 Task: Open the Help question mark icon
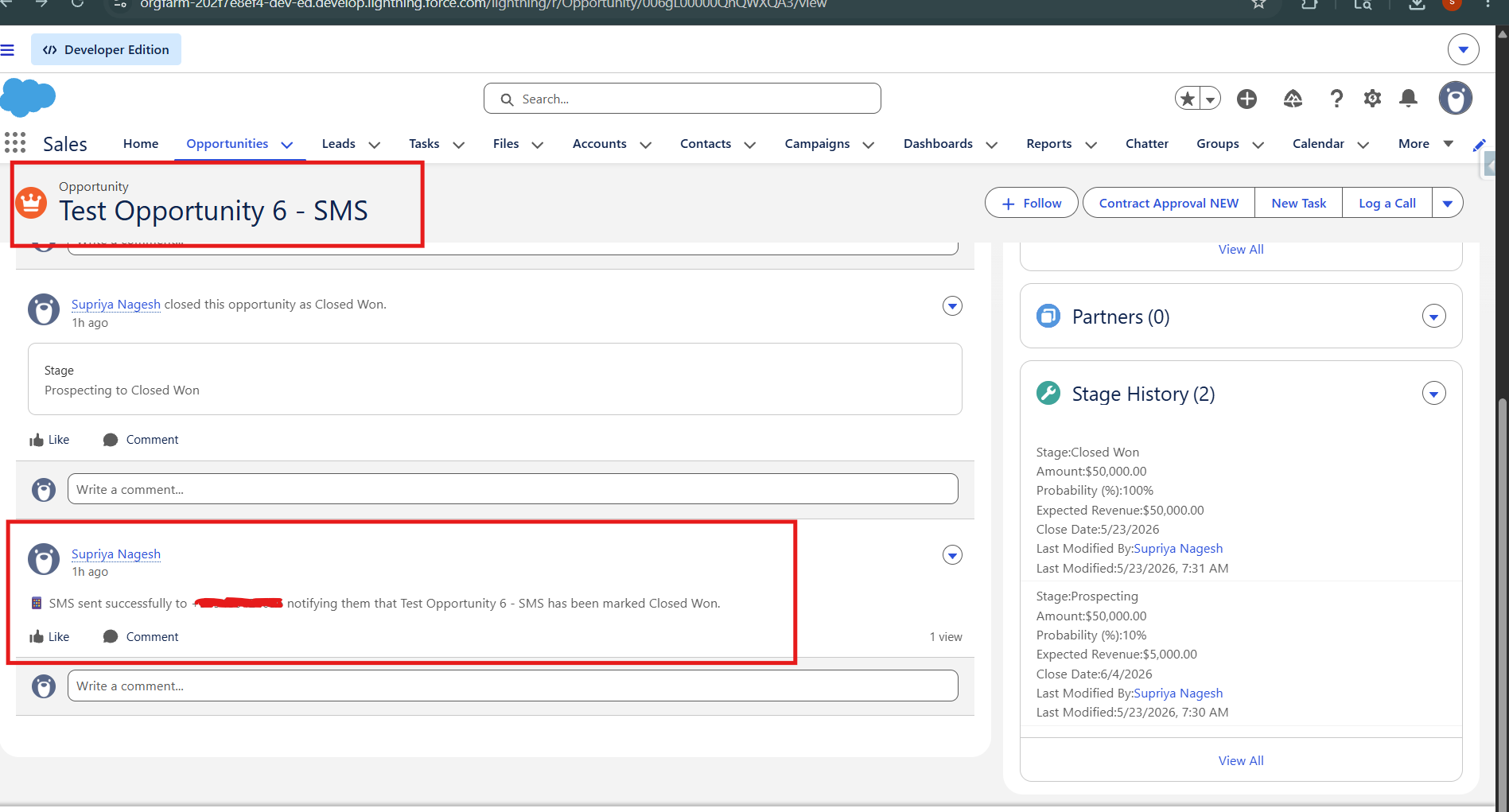click(x=1336, y=99)
